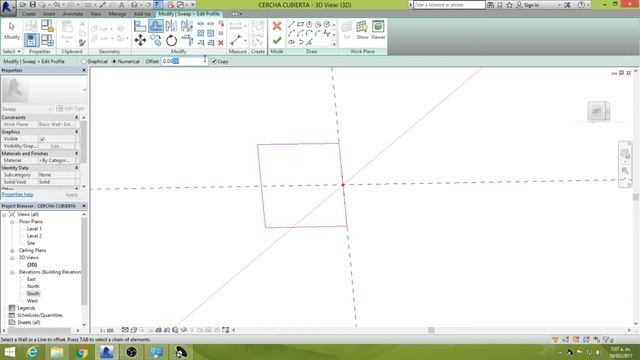The image size is (640, 360).
Task: Select the Line draw tool
Action: (x=291, y=24)
